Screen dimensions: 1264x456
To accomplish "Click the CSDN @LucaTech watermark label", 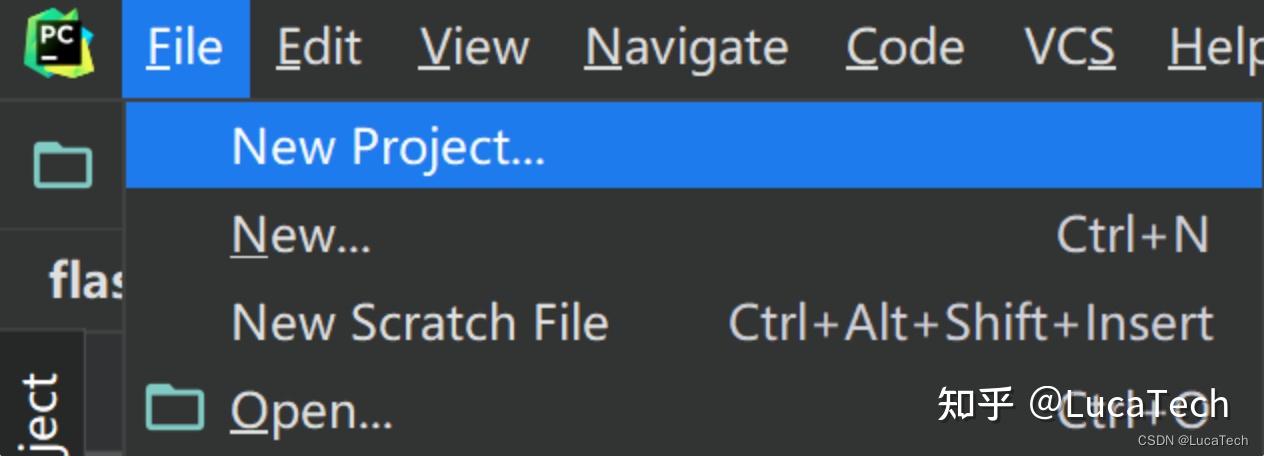I will 1193,440.
